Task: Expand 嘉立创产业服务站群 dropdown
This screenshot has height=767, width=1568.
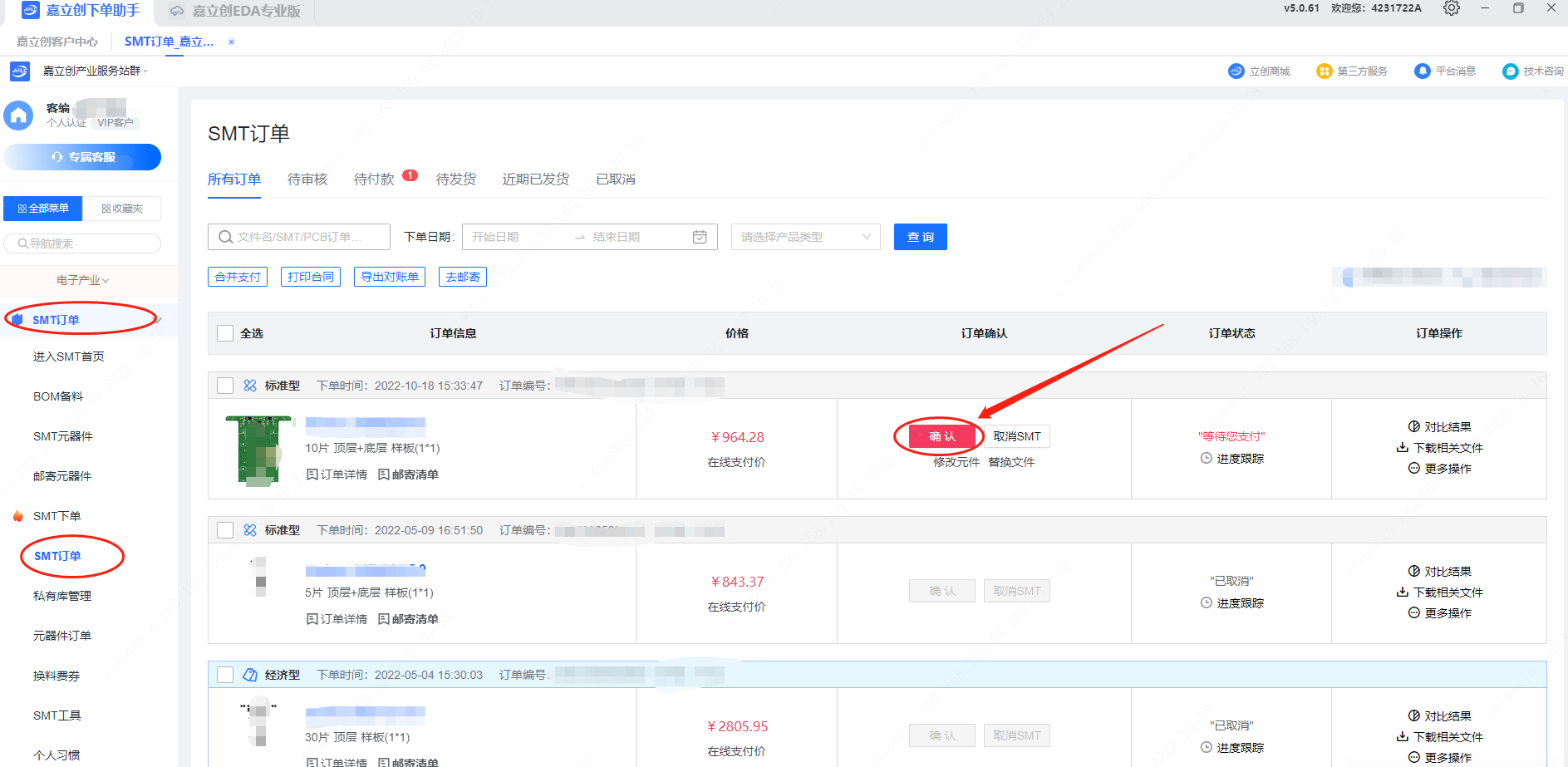Action: (95, 71)
